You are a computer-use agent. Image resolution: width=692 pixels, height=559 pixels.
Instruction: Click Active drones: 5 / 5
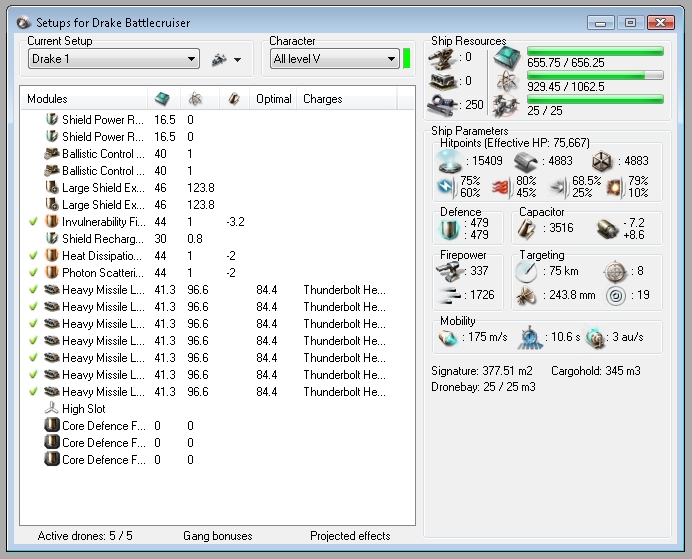[x=85, y=536]
